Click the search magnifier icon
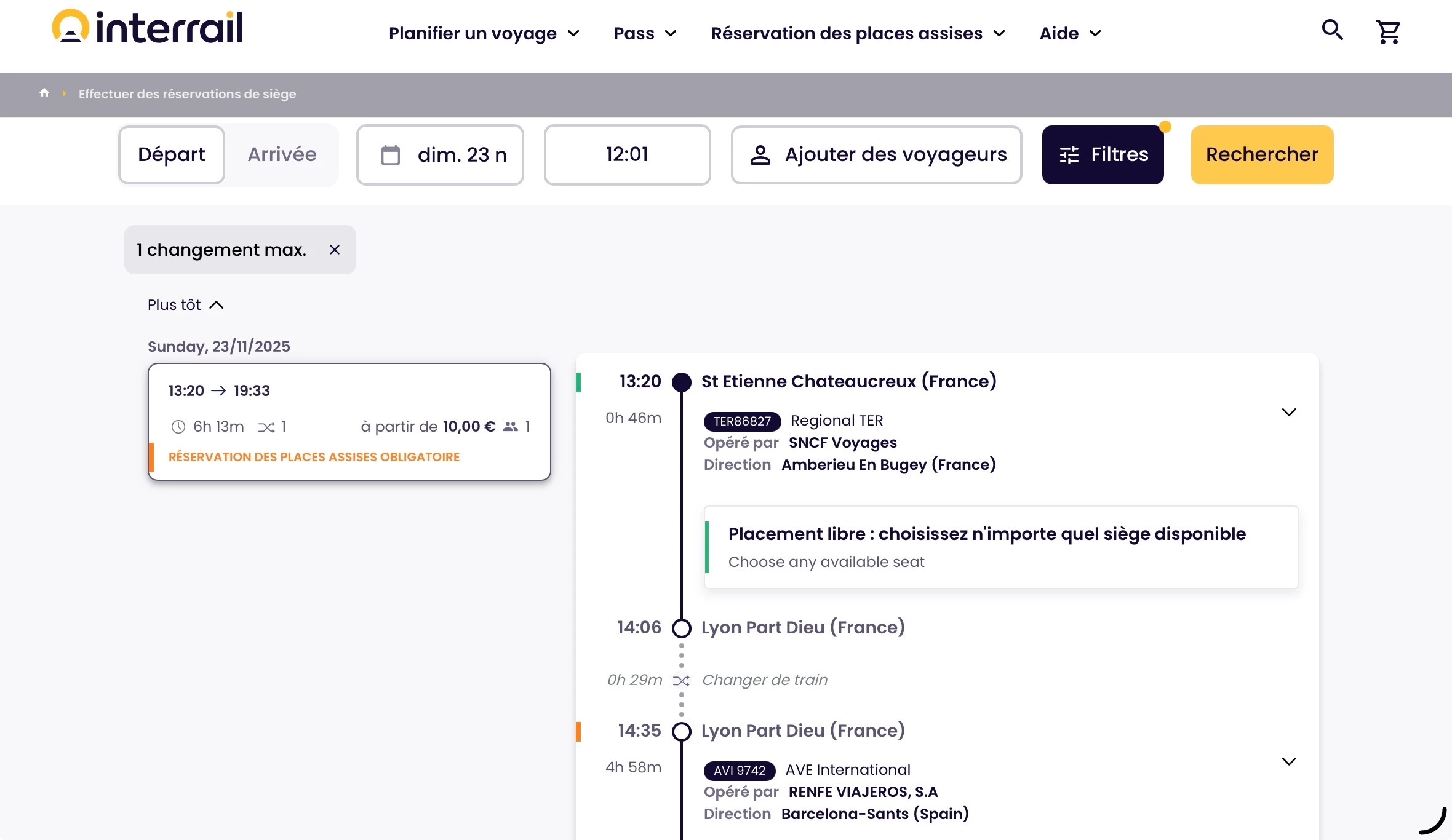The width and height of the screenshot is (1452, 840). [1332, 30]
